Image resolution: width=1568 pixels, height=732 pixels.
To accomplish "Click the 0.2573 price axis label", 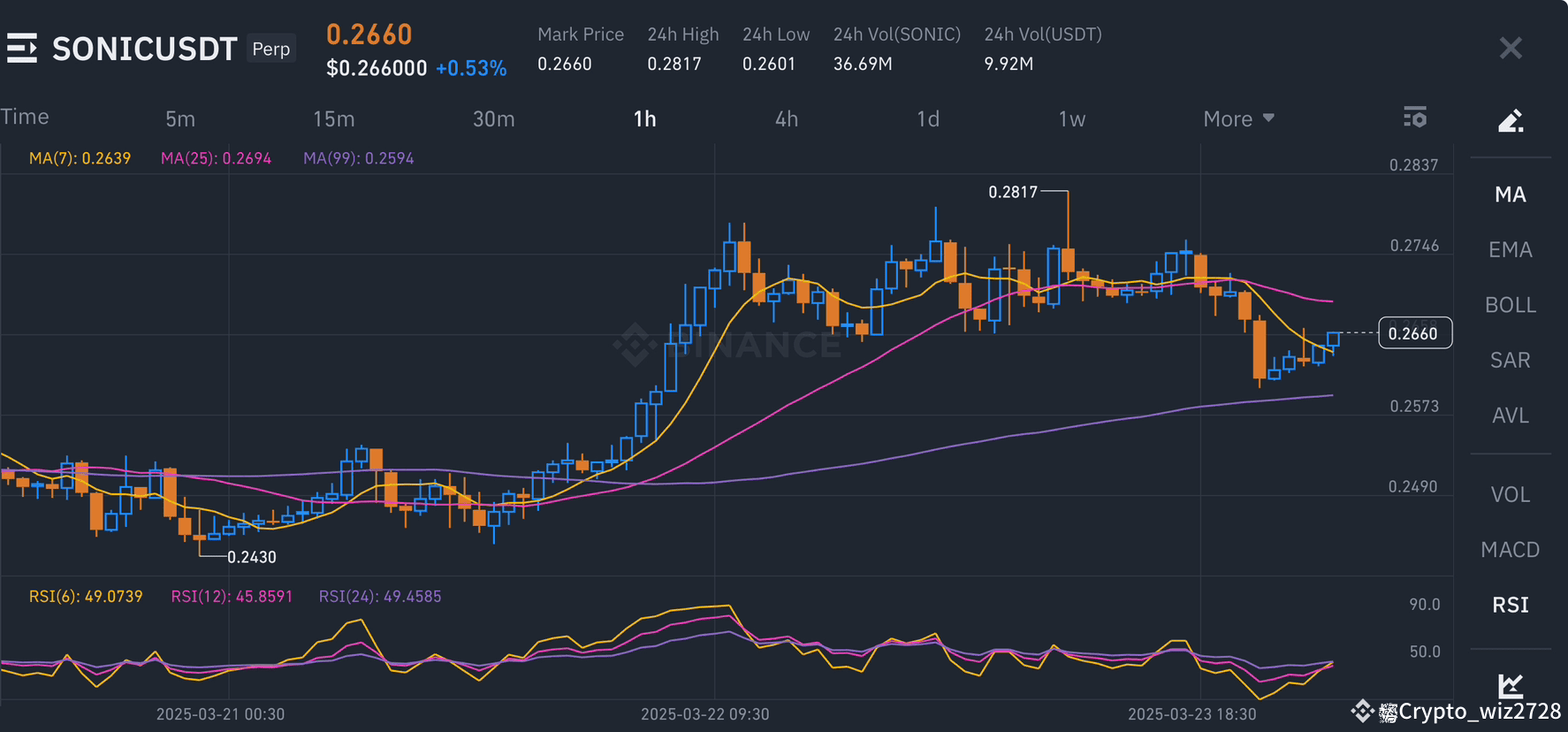I will tap(1414, 407).
